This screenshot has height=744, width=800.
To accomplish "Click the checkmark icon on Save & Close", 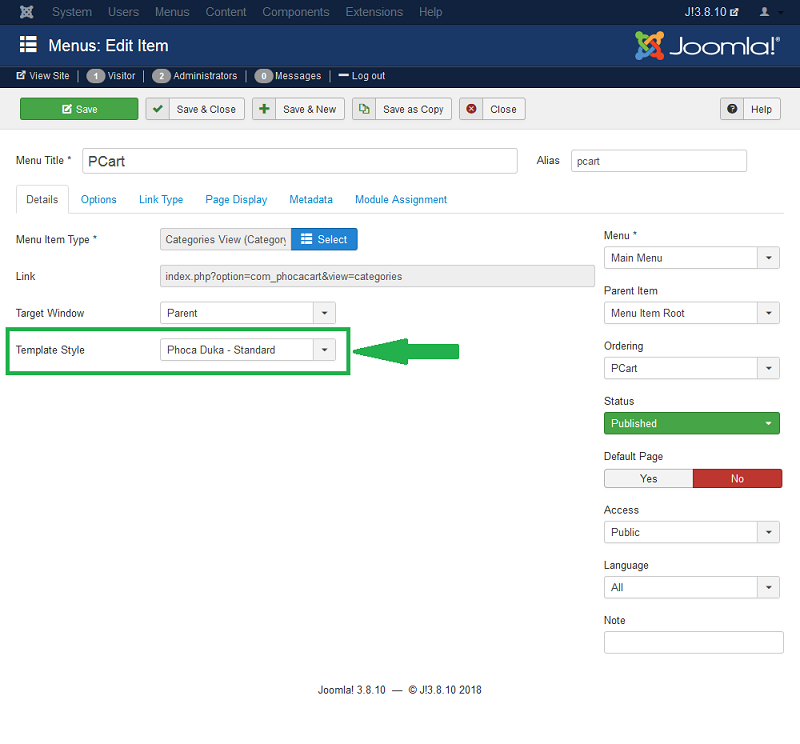I will coord(158,109).
